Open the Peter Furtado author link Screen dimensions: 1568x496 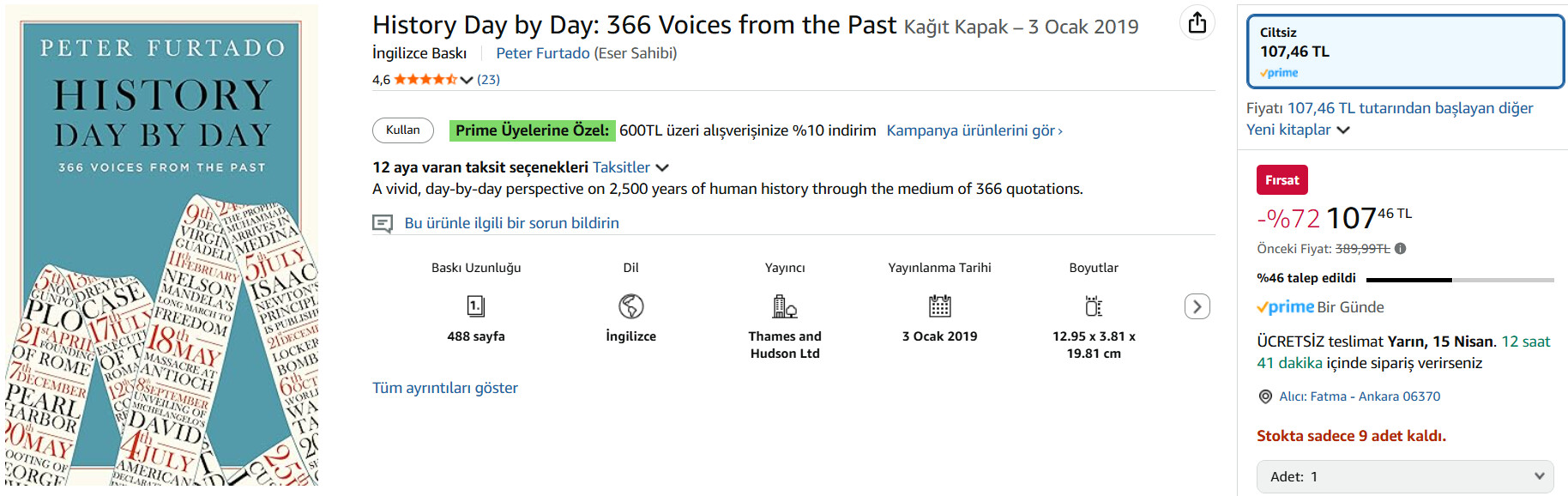click(543, 53)
